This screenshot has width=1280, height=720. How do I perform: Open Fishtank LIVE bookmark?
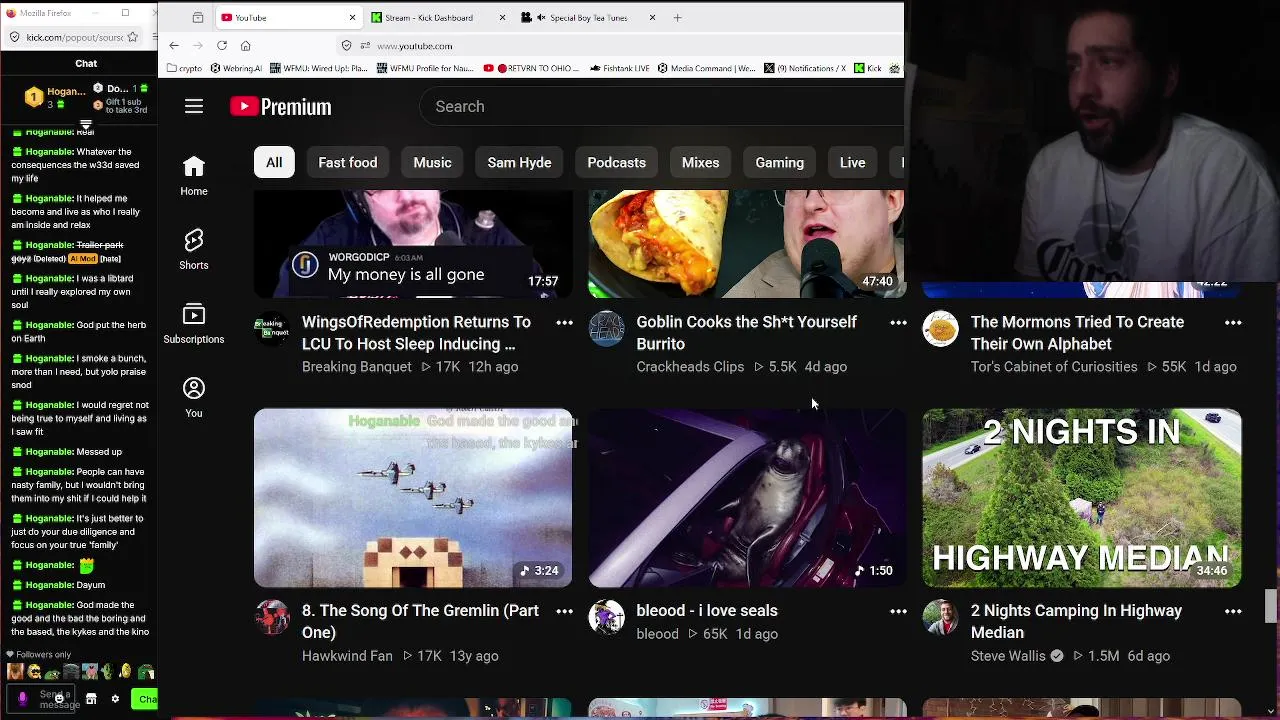(x=619, y=68)
